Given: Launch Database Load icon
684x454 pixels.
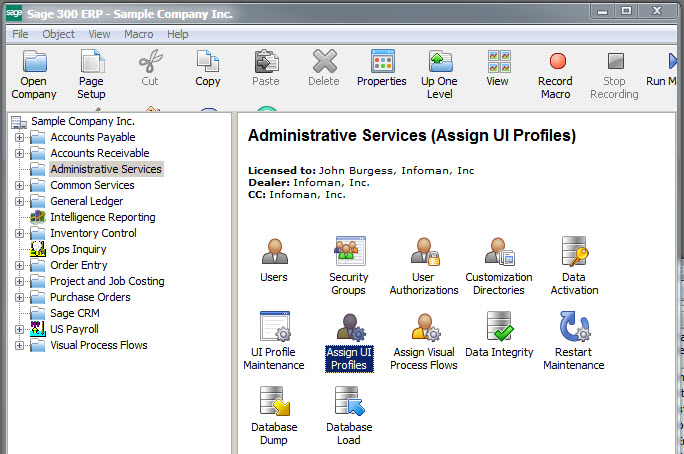Looking at the screenshot, I should point(349,416).
